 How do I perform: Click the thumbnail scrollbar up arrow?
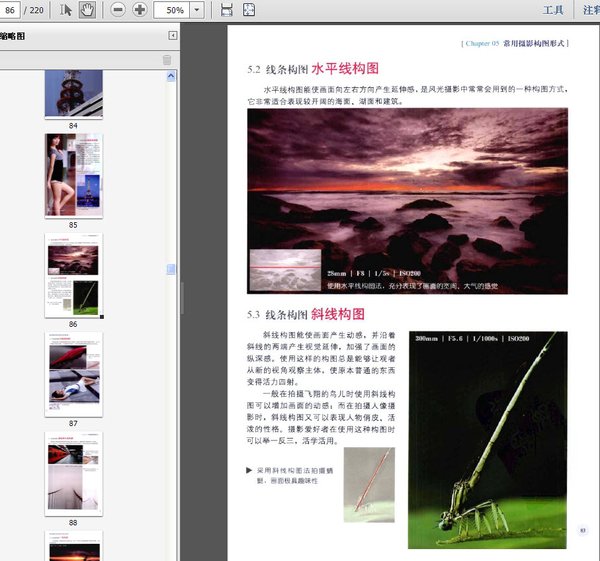click(171, 76)
